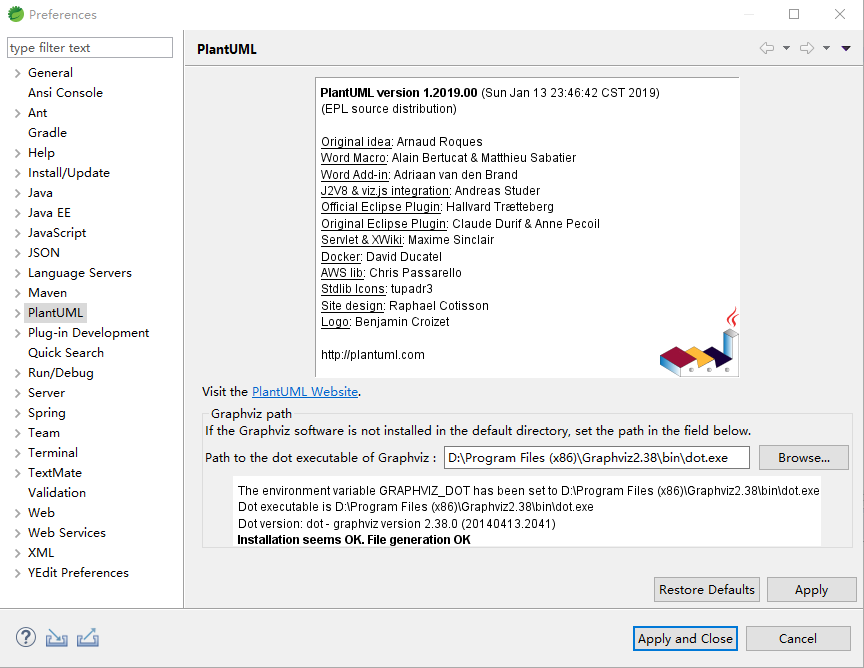Click the 'Installation seems OK' status text
This screenshot has height=668, width=864.
click(354, 540)
